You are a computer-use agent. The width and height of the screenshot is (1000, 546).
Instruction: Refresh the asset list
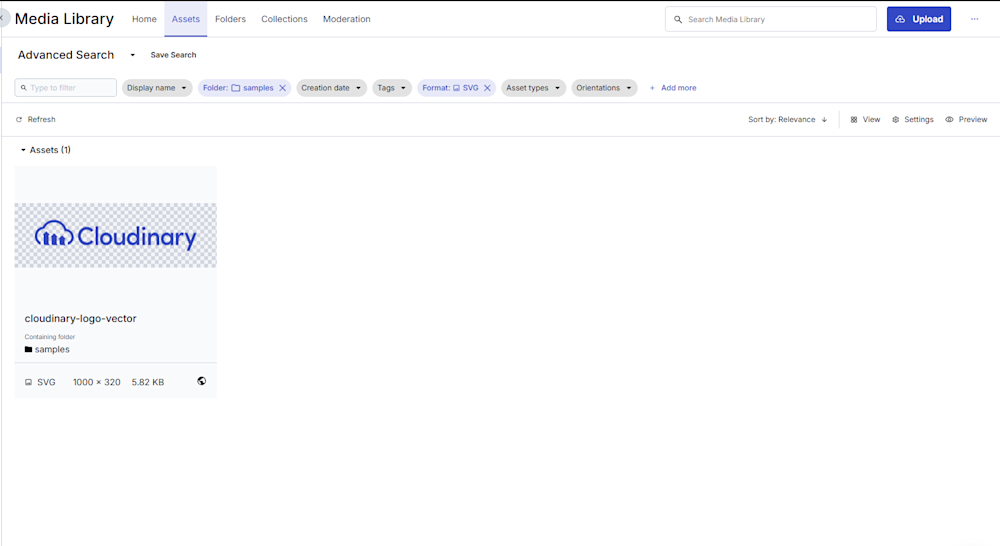coord(36,119)
